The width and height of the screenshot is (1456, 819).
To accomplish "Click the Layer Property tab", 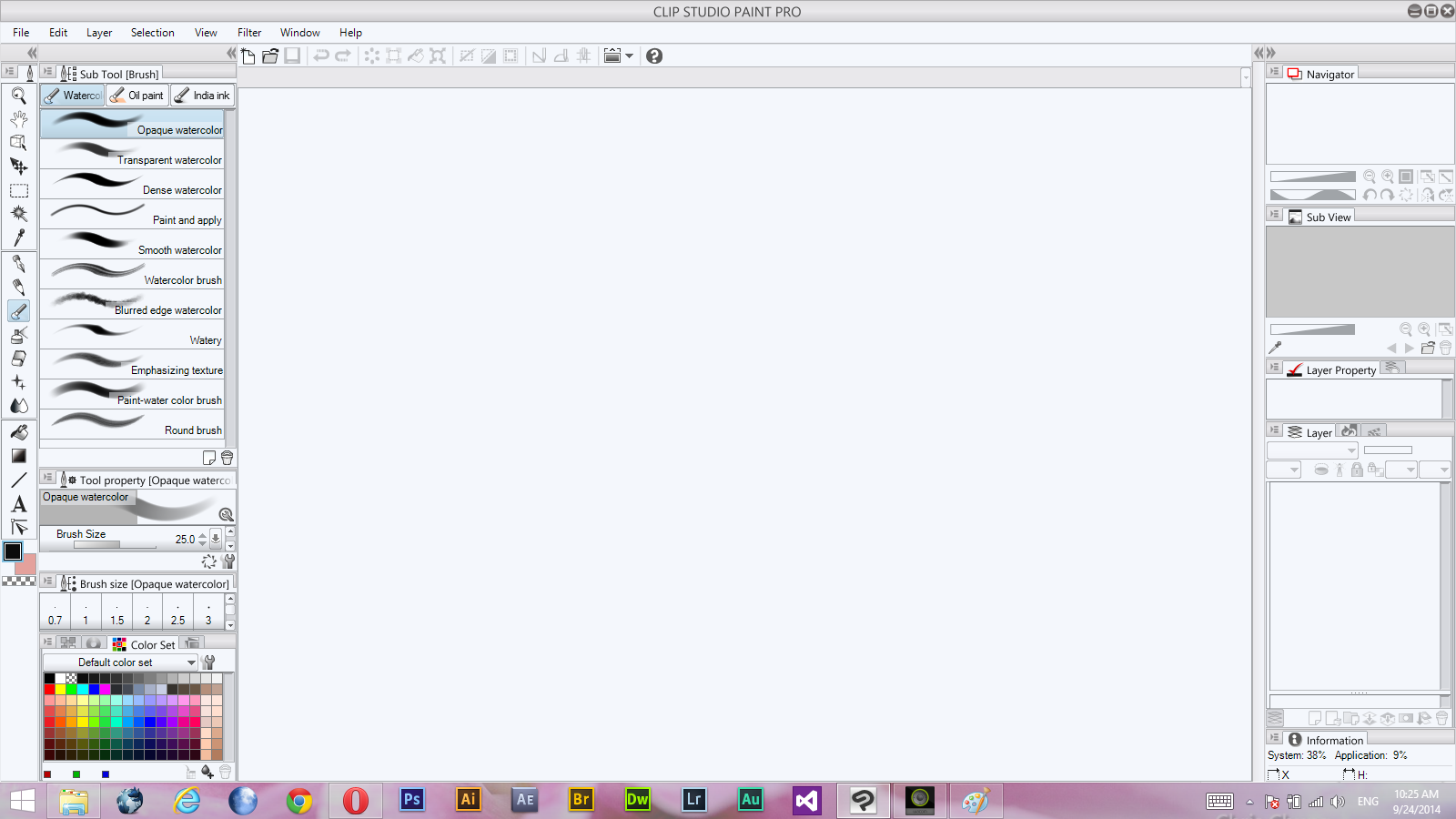I will (x=1332, y=369).
